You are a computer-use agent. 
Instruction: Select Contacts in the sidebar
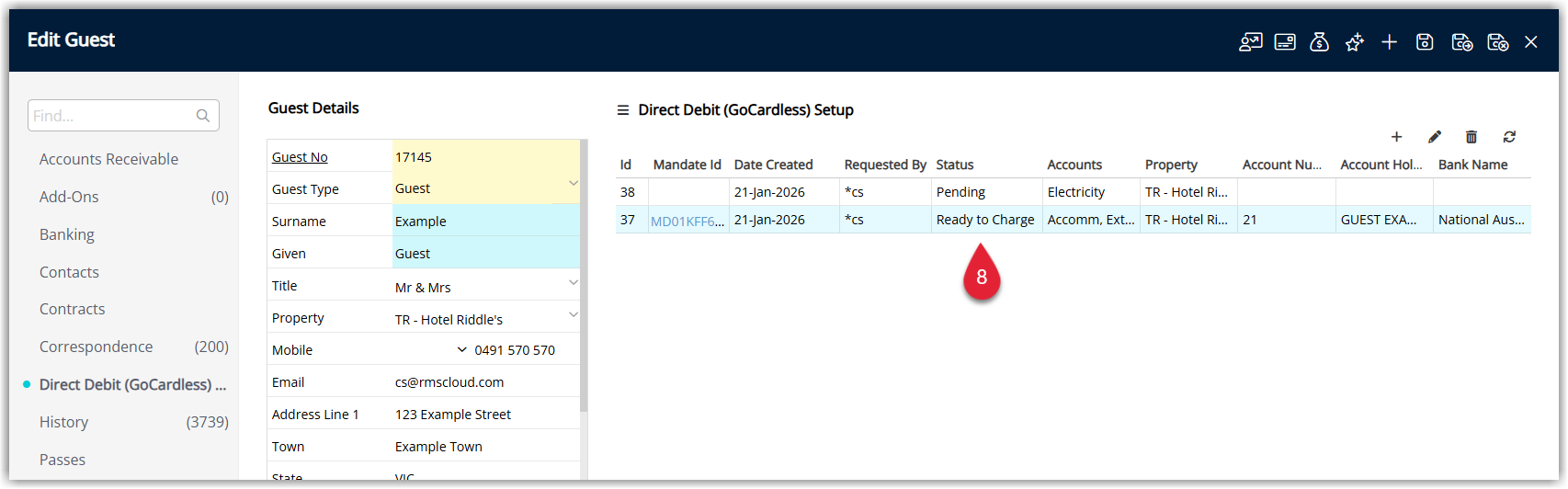coord(69,272)
